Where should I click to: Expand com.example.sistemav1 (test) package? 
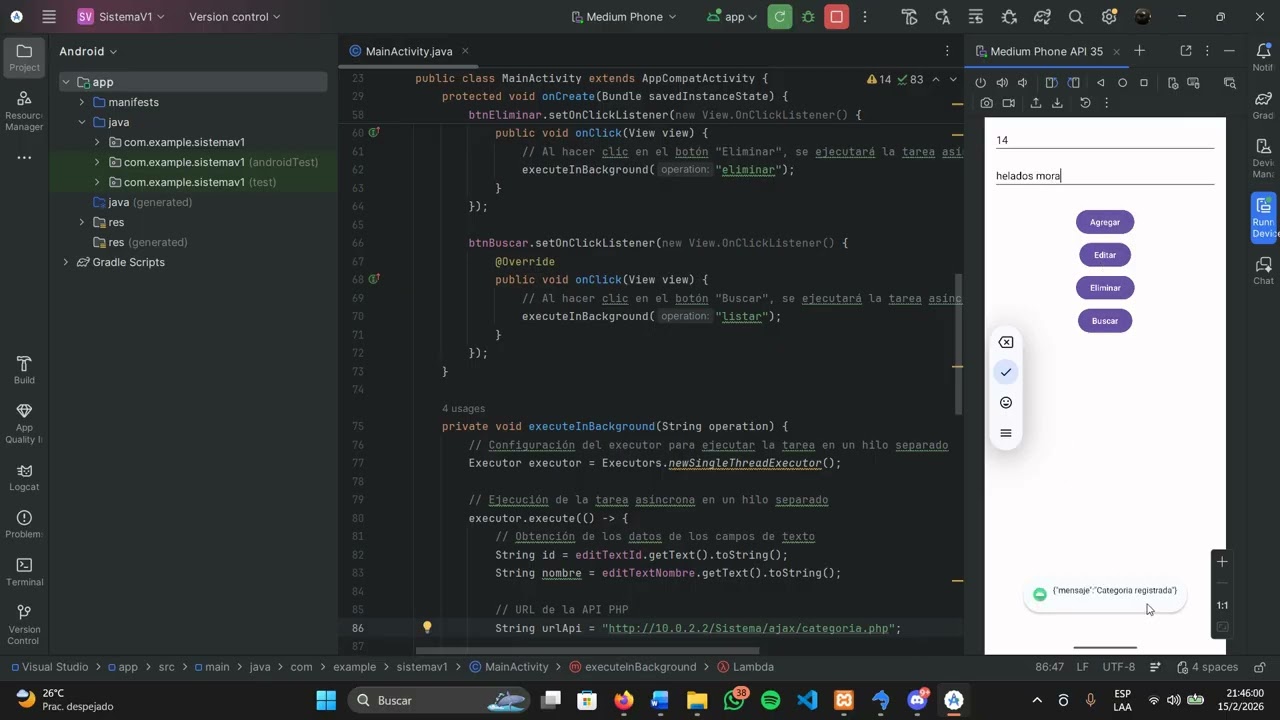[x=97, y=182]
